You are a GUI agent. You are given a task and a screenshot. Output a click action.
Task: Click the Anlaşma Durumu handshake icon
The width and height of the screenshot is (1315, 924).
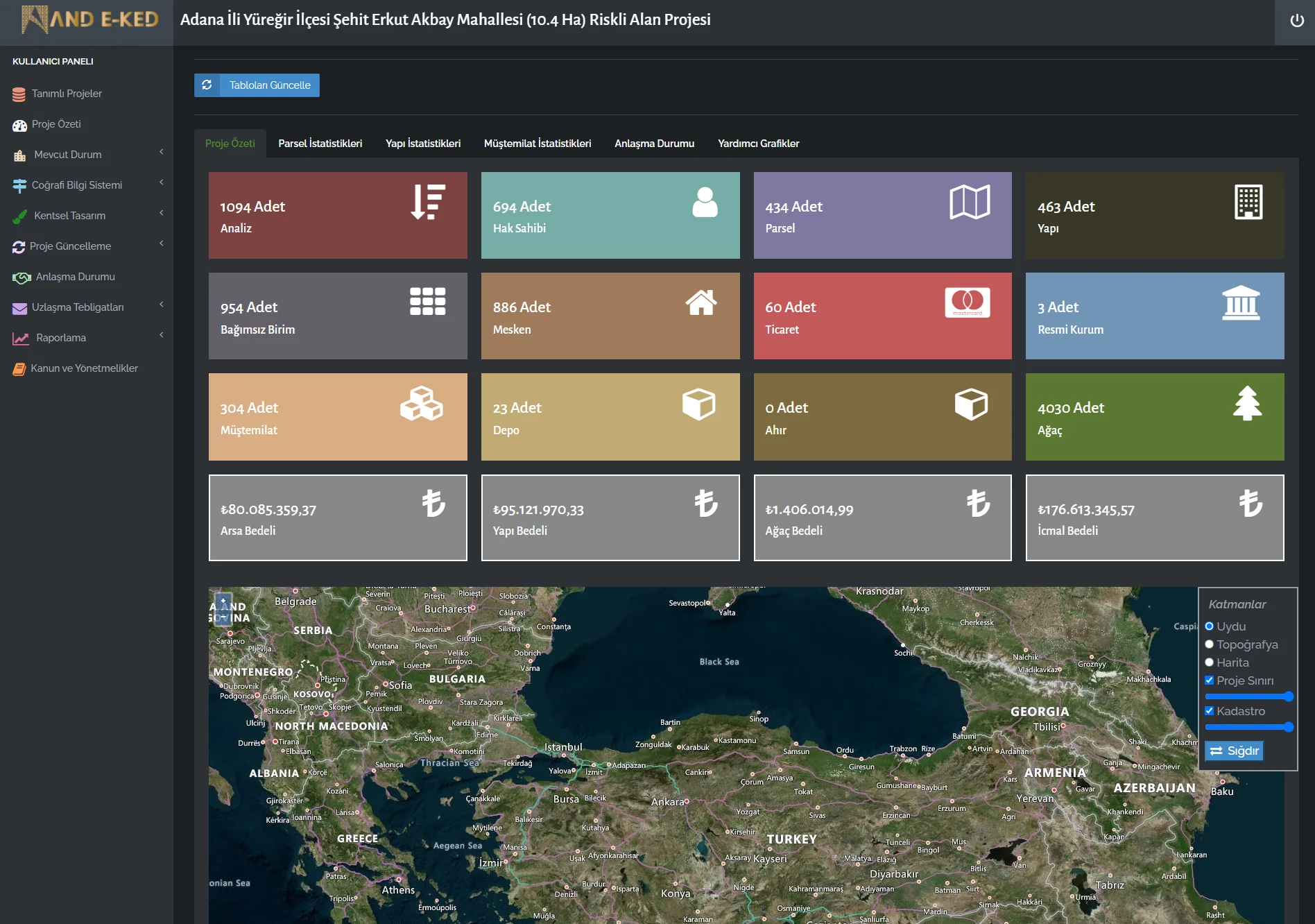coord(22,277)
